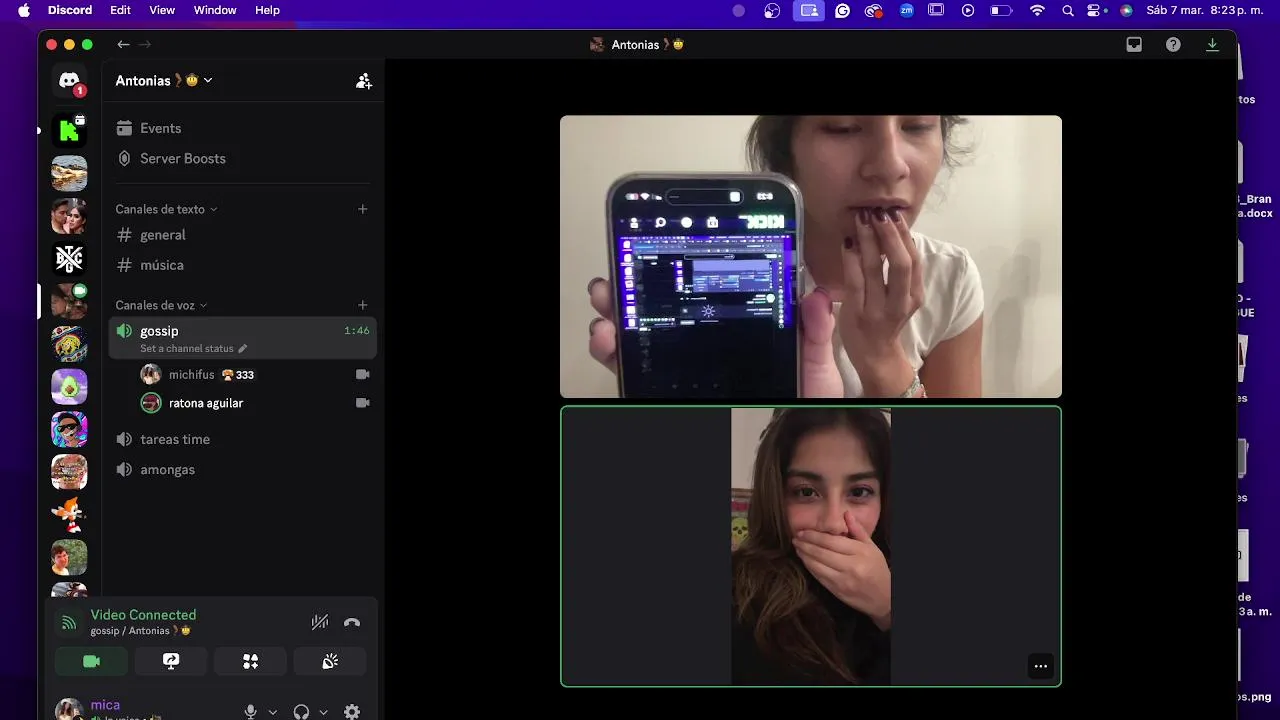Screen dimensions: 1280x720
Task: Join the tareas time voice channel
Action: click(x=242, y=439)
